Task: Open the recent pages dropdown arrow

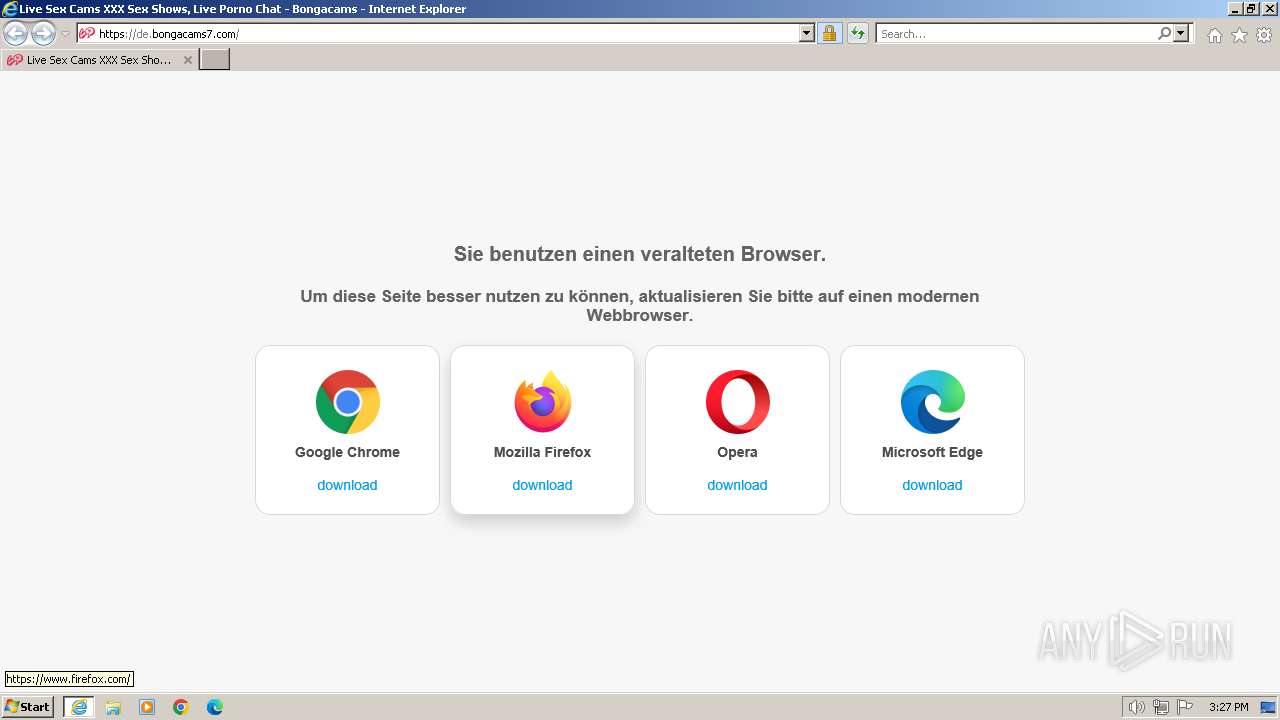Action: tap(65, 34)
